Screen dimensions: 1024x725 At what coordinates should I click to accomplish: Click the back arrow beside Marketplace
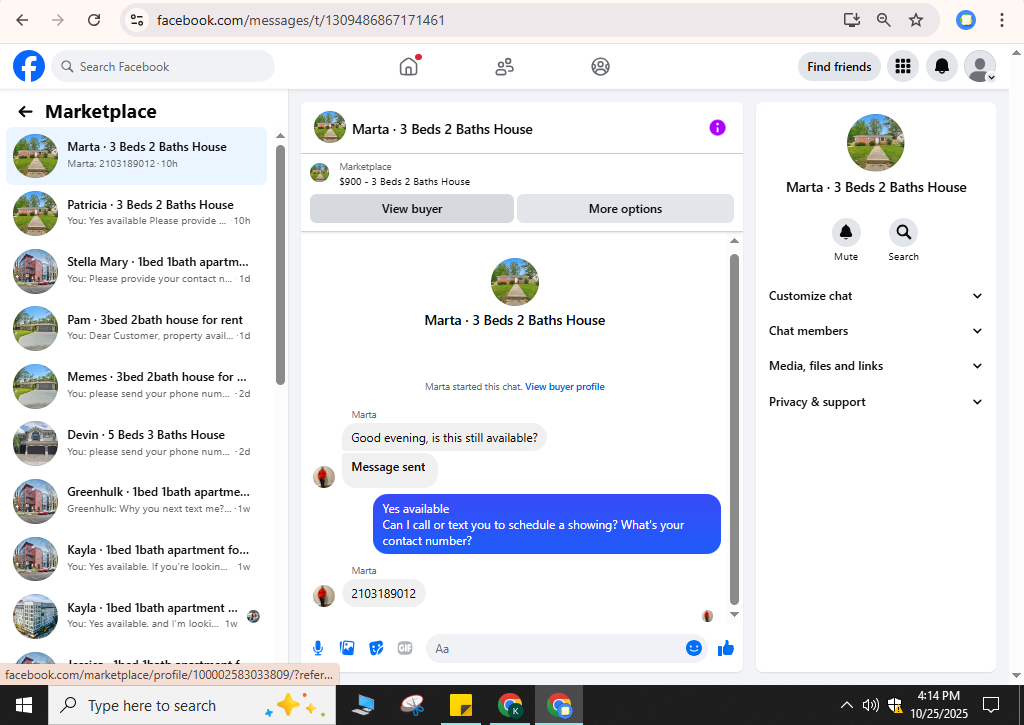pyautogui.click(x=25, y=112)
